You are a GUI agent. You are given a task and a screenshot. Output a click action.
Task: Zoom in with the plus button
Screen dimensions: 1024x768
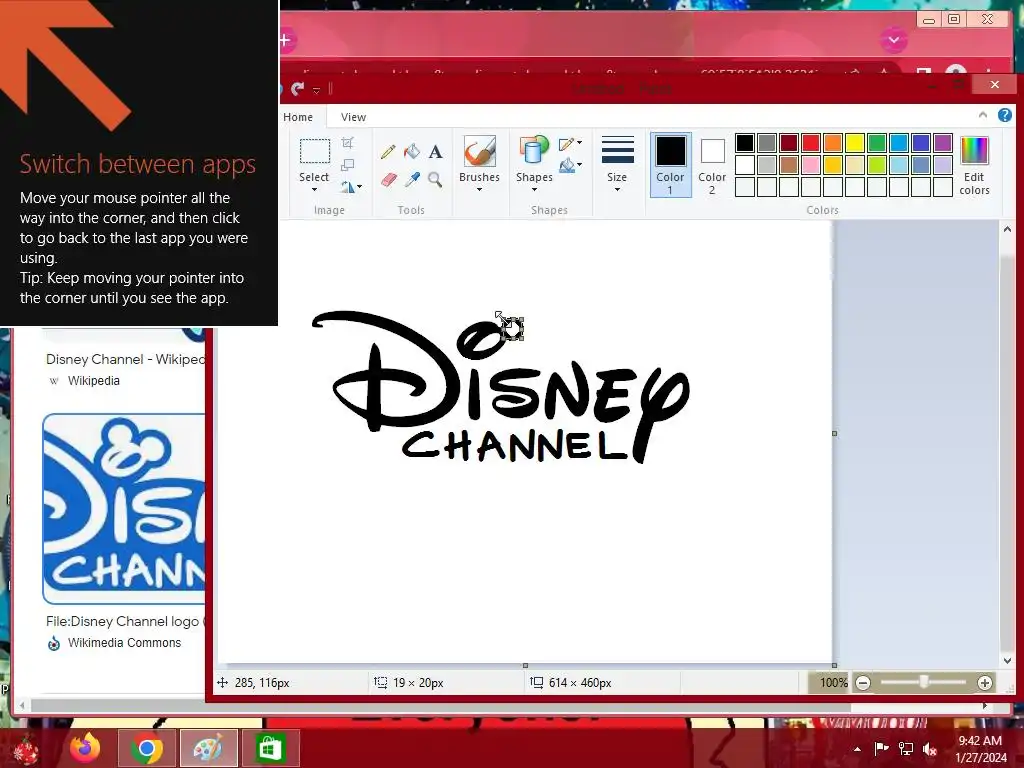point(985,683)
